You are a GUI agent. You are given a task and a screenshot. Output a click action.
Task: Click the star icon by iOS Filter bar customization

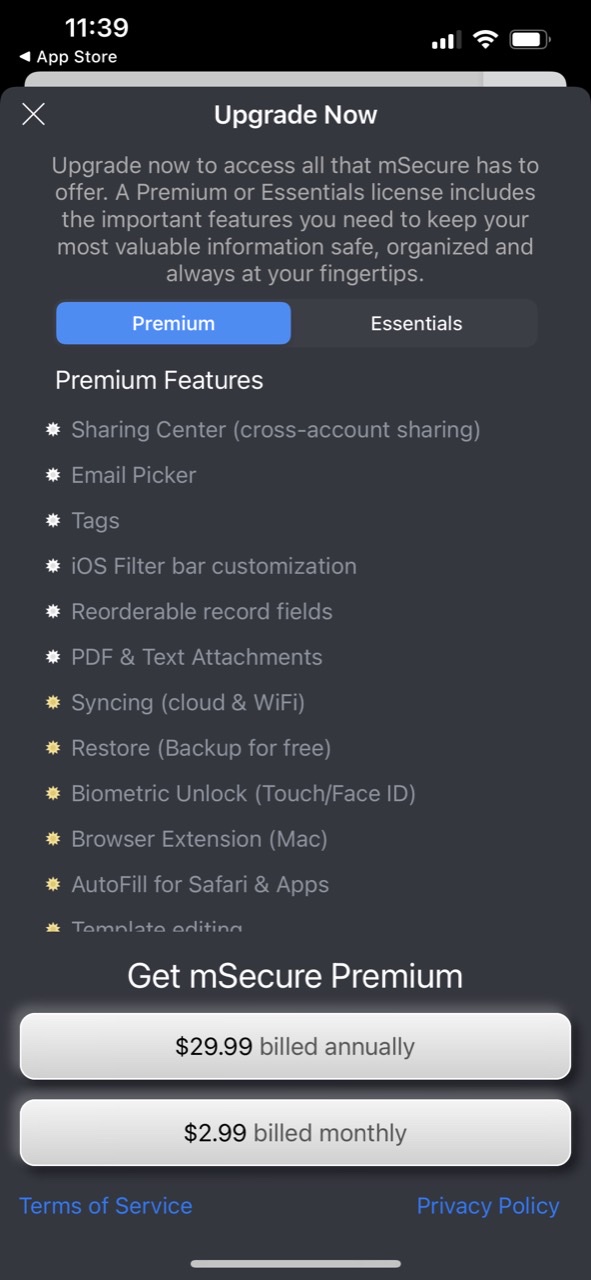click(53, 566)
